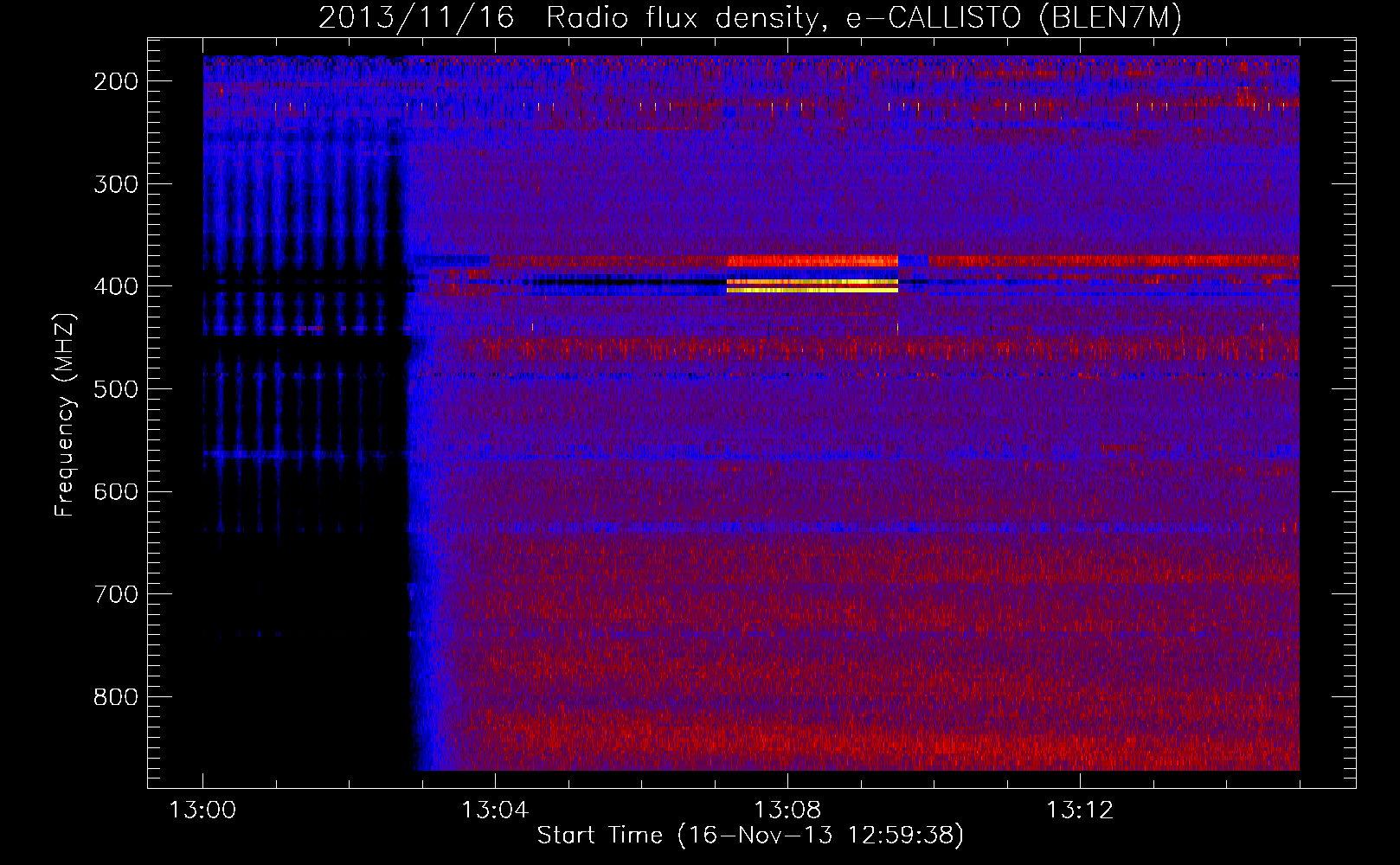Select the 700 frequency axis label
This screenshot has width=1400, height=865.
[x=115, y=594]
